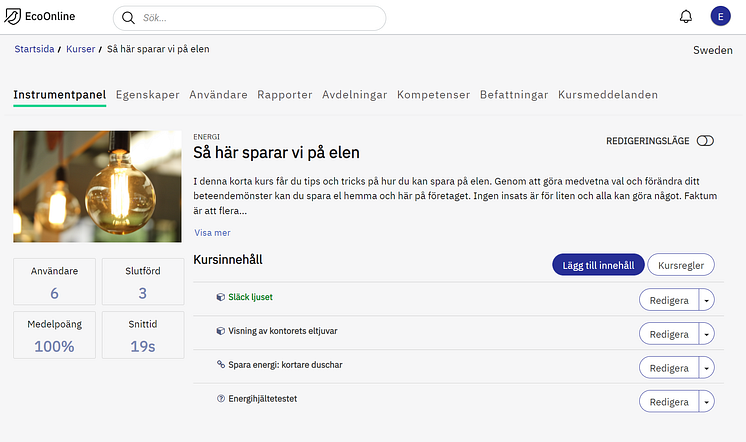Click the cube icon beside Släck ljuset
Viewport: 746px width, 442px height.
click(x=221, y=297)
